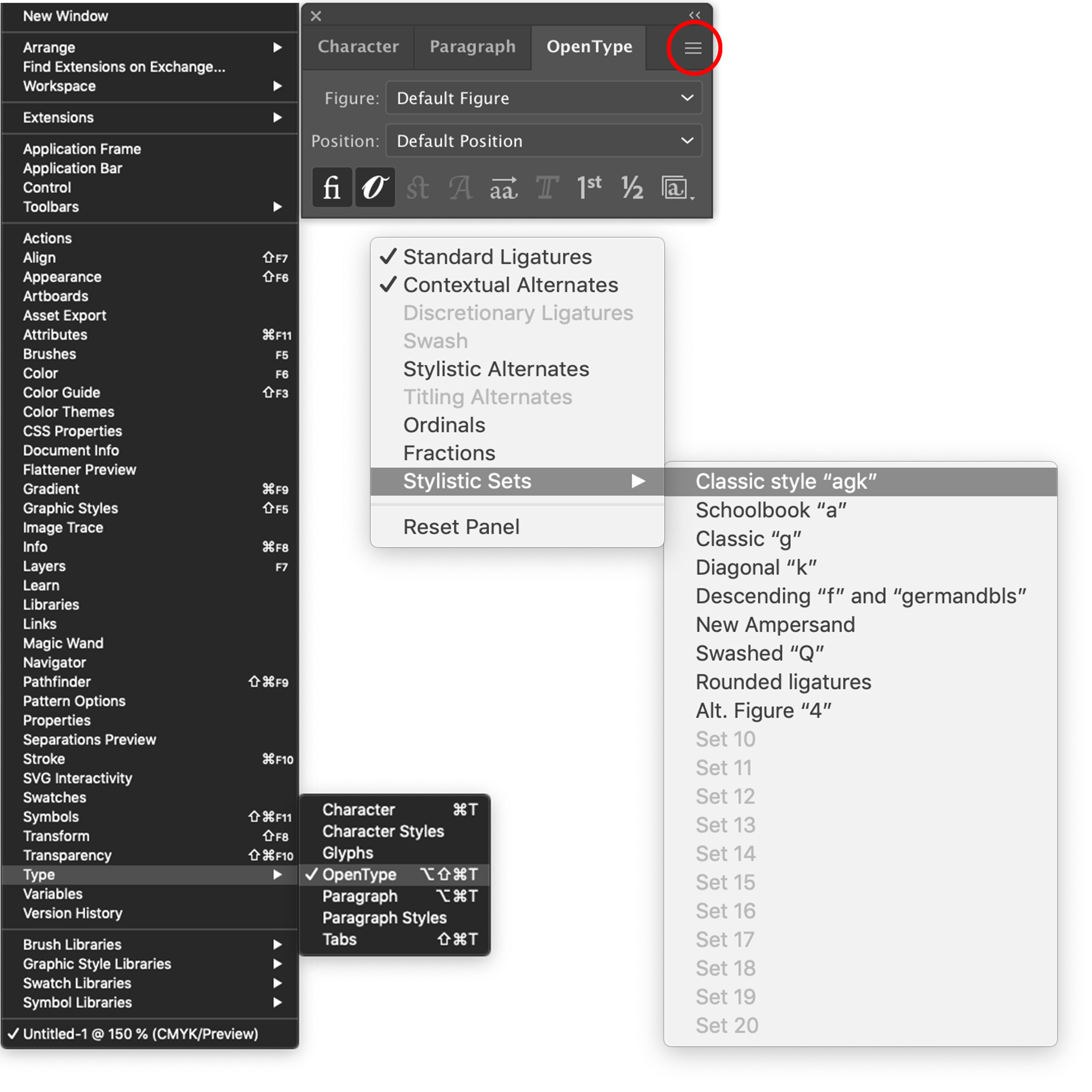Open the Gradient panel from menu
The image size is (1092, 1092).
pyautogui.click(x=150, y=489)
